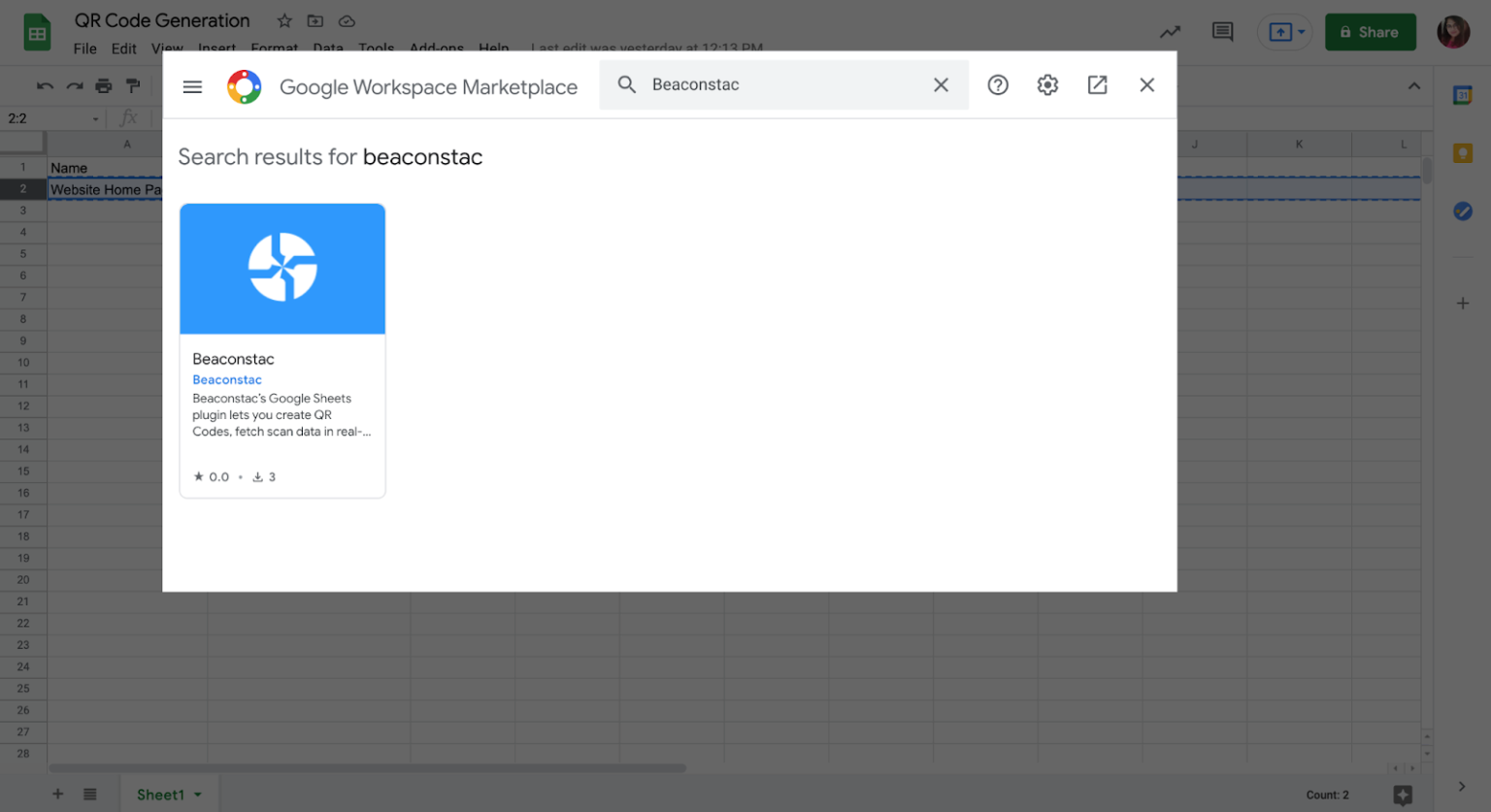The height and width of the screenshot is (812, 1491).
Task: Open the Add-ons menu
Action: [x=437, y=49]
